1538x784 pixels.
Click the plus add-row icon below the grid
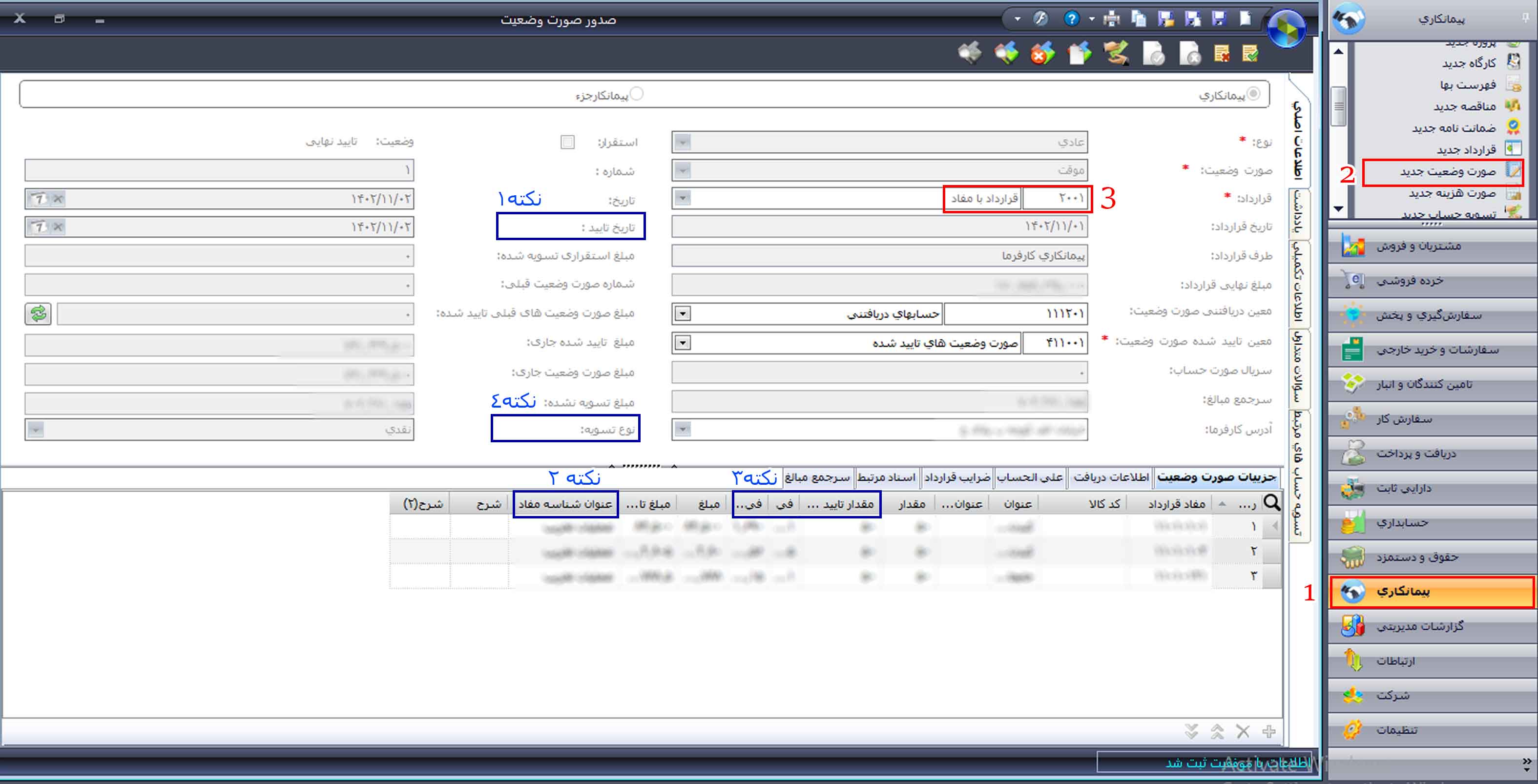click(x=1269, y=731)
